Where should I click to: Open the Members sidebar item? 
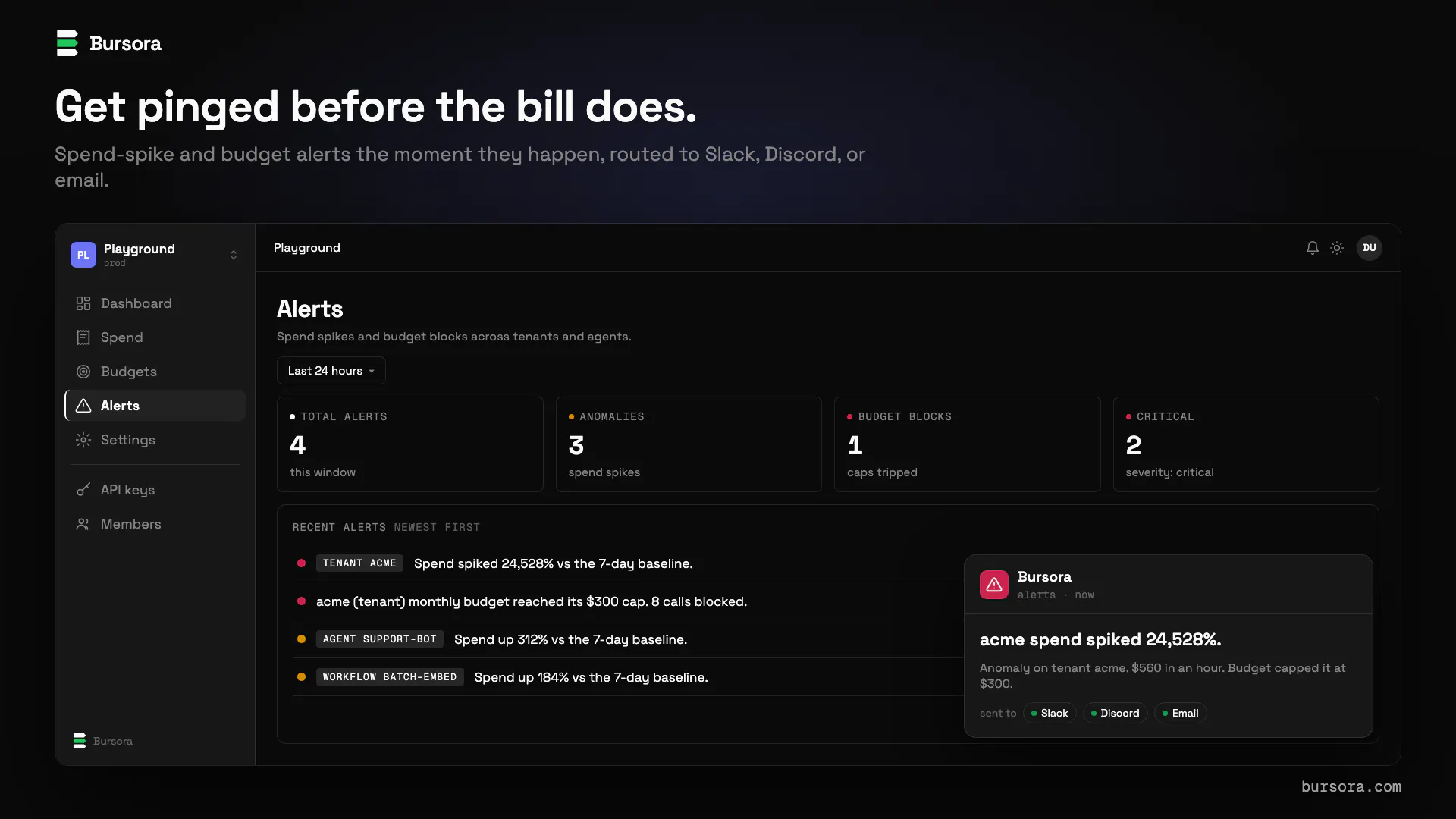tap(155, 524)
